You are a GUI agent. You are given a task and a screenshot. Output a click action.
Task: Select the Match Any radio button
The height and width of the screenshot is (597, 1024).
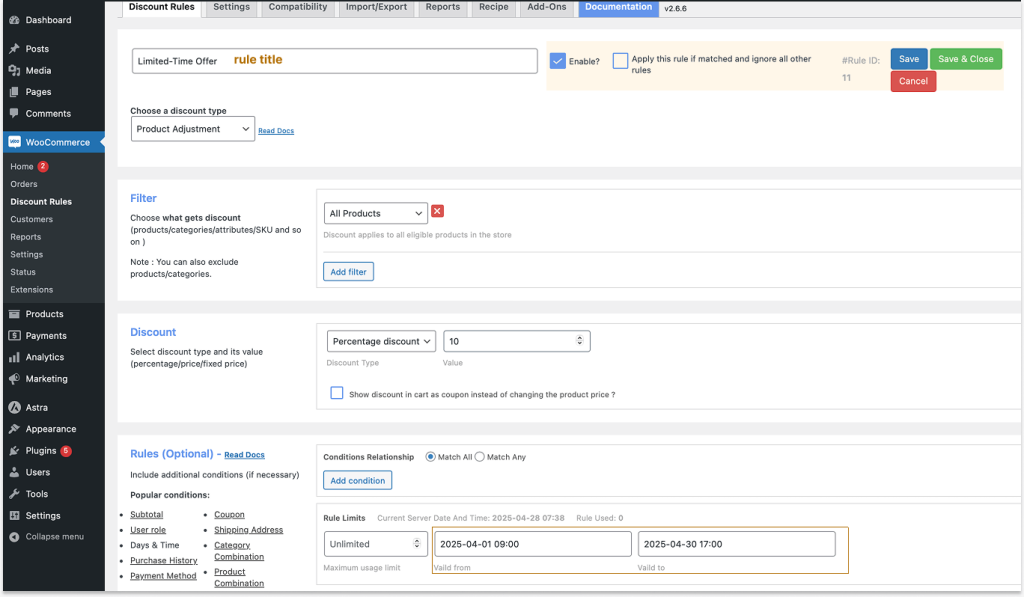[x=479, y=457]
